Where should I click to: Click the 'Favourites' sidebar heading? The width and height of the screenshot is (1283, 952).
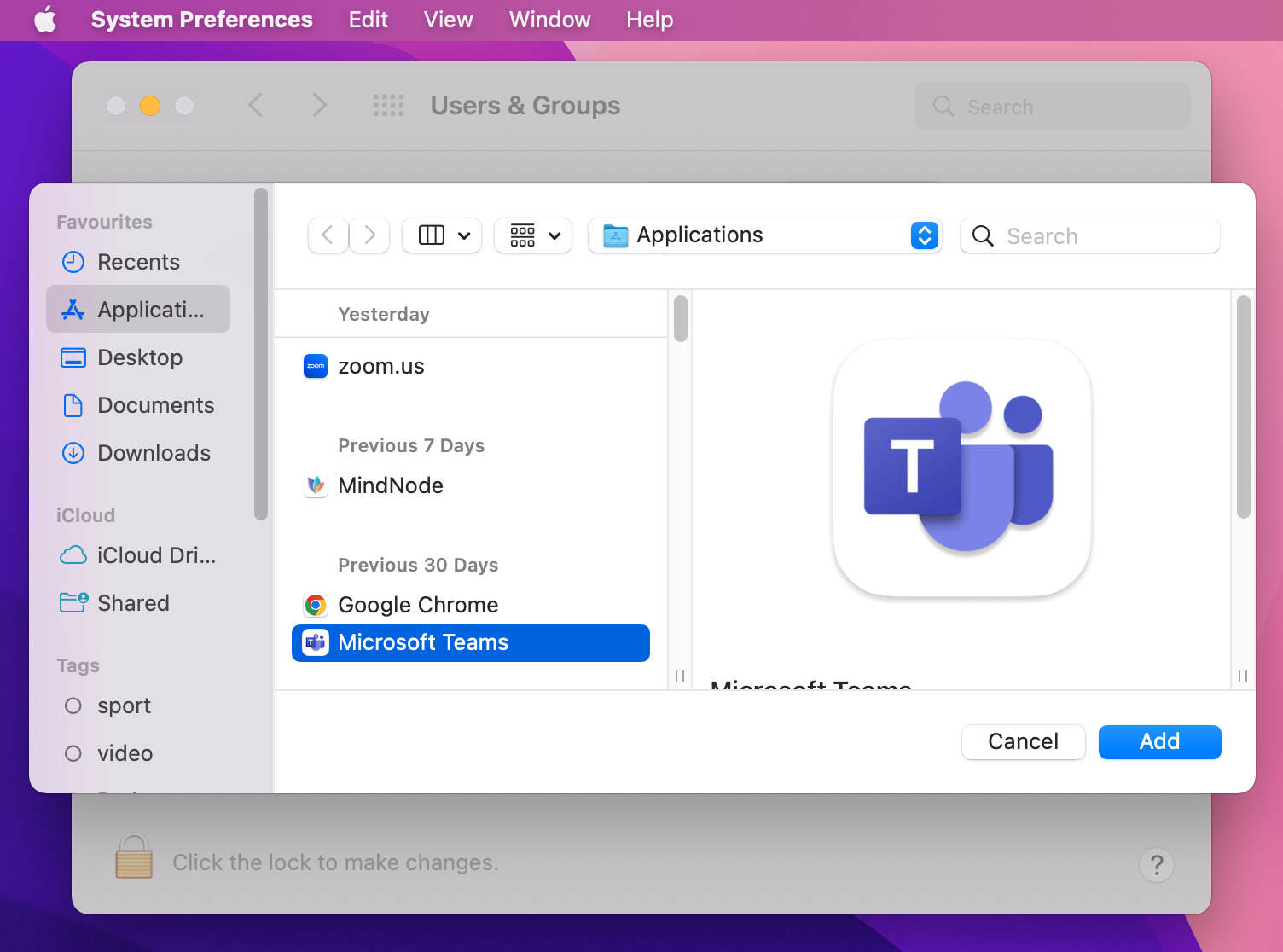pos(104,222)
